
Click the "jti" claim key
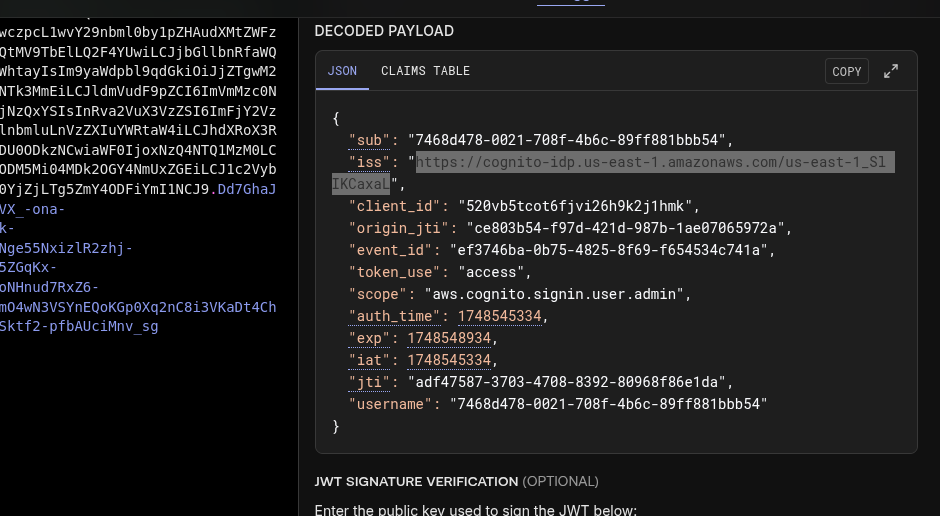pyautogui.click(x=369, y=382)
